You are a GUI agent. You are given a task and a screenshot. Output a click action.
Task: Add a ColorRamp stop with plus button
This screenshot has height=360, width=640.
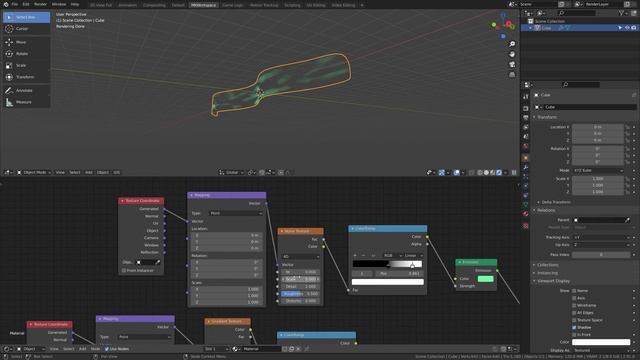click(x=355, y=256)
